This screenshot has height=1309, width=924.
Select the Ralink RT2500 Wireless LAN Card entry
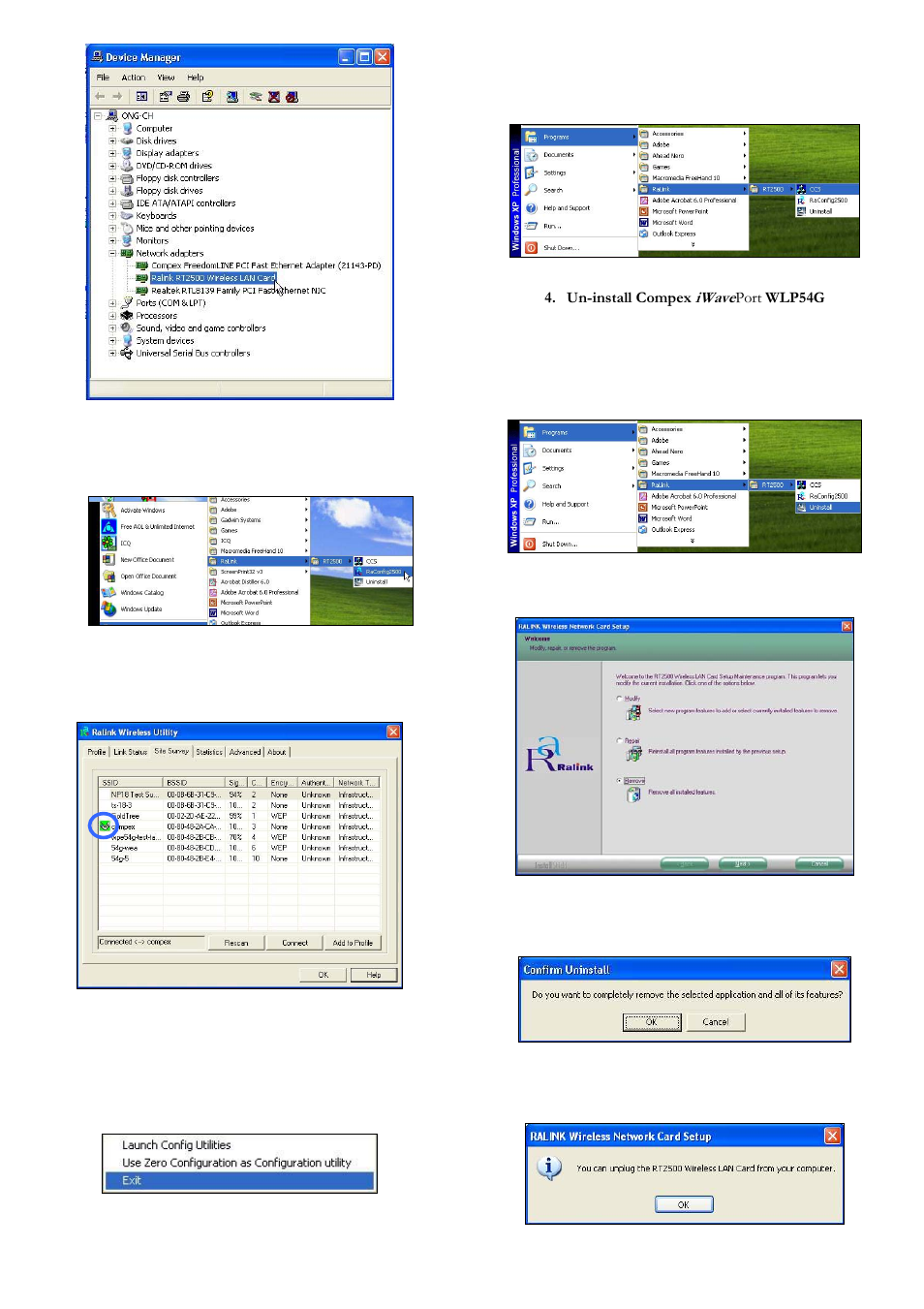(213, 278)
